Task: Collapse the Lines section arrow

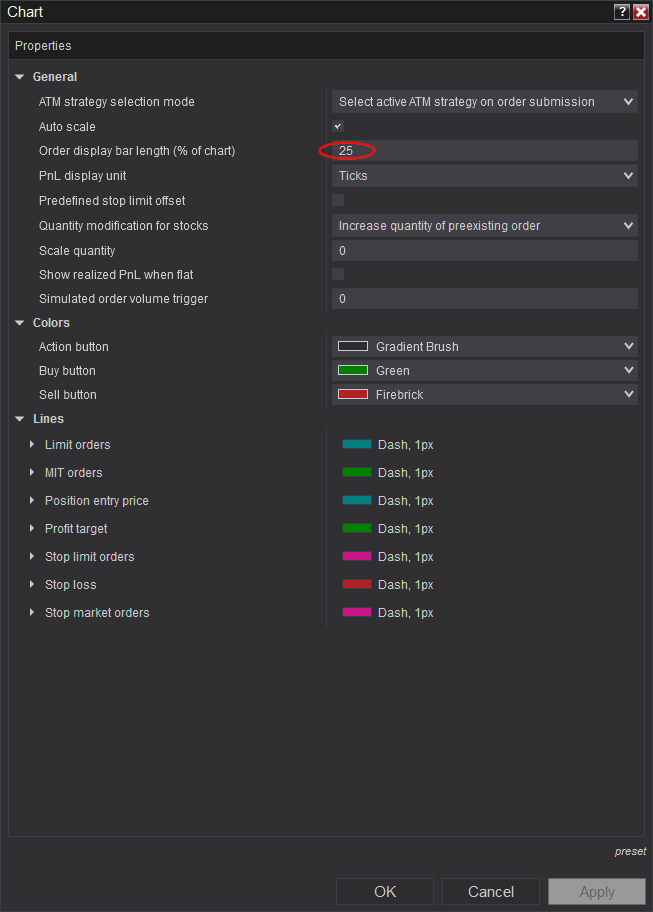Action: [19, 419]
